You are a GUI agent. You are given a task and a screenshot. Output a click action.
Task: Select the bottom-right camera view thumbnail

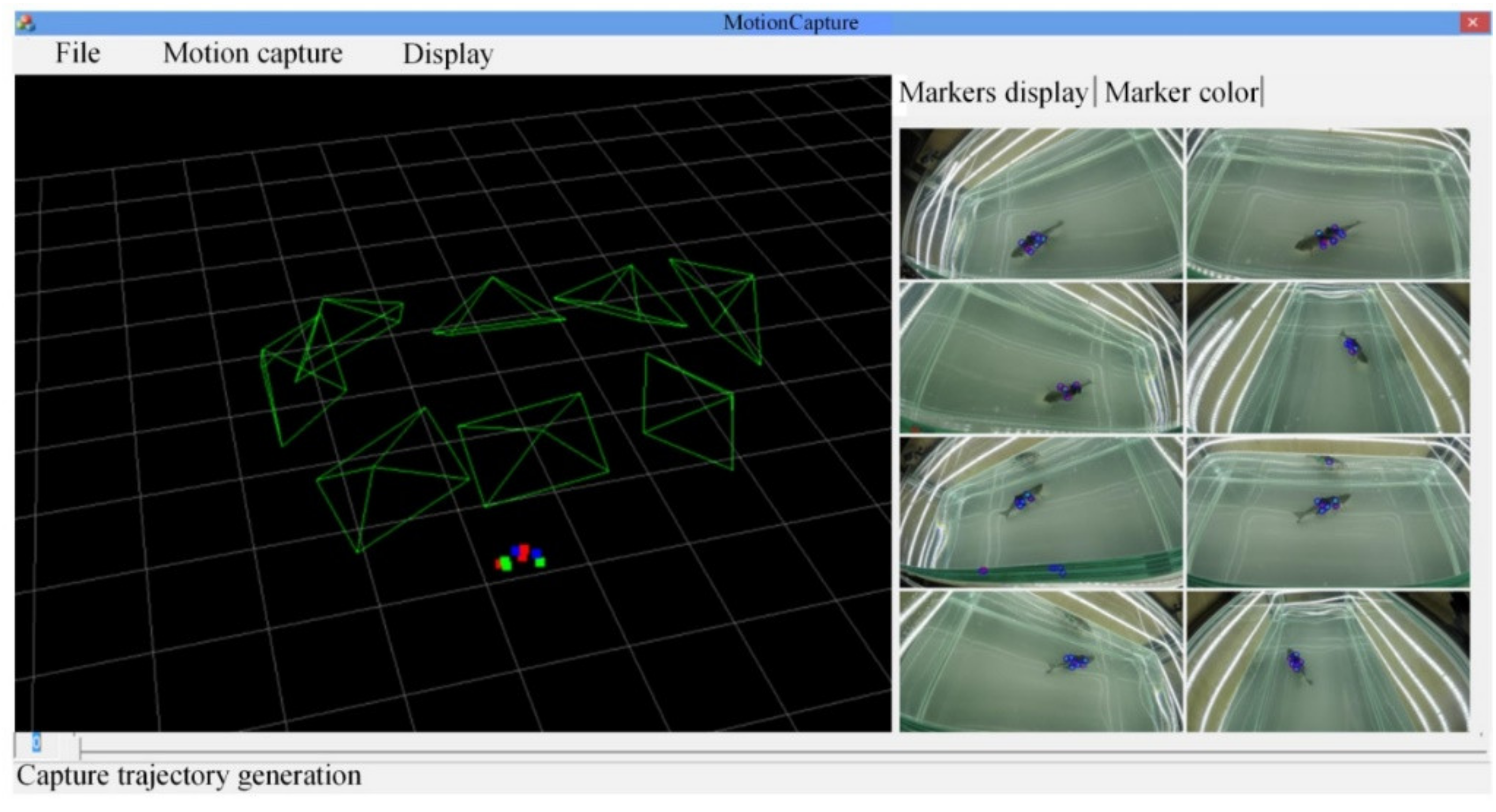pyautogui.click(x=1328, y=661)
